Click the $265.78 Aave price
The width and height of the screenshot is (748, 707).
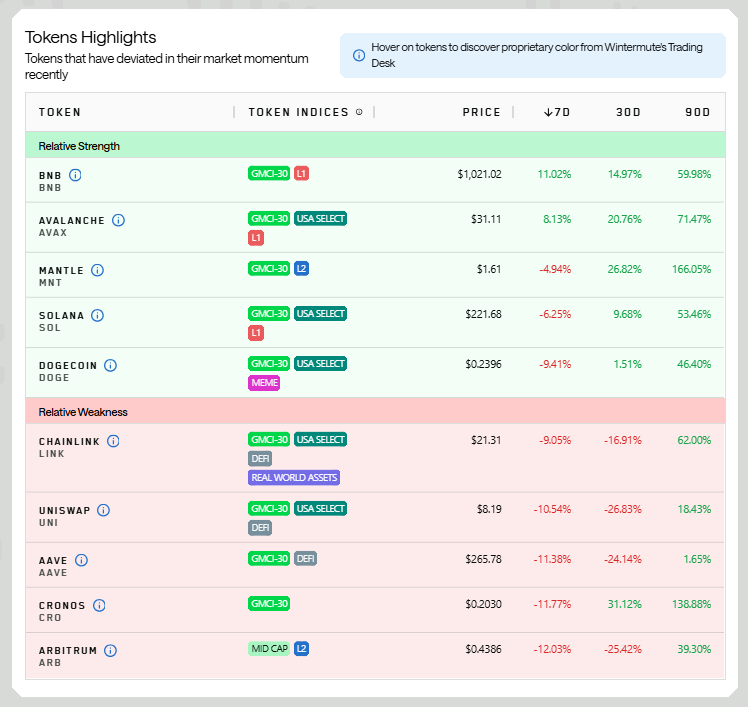[483, 559]
